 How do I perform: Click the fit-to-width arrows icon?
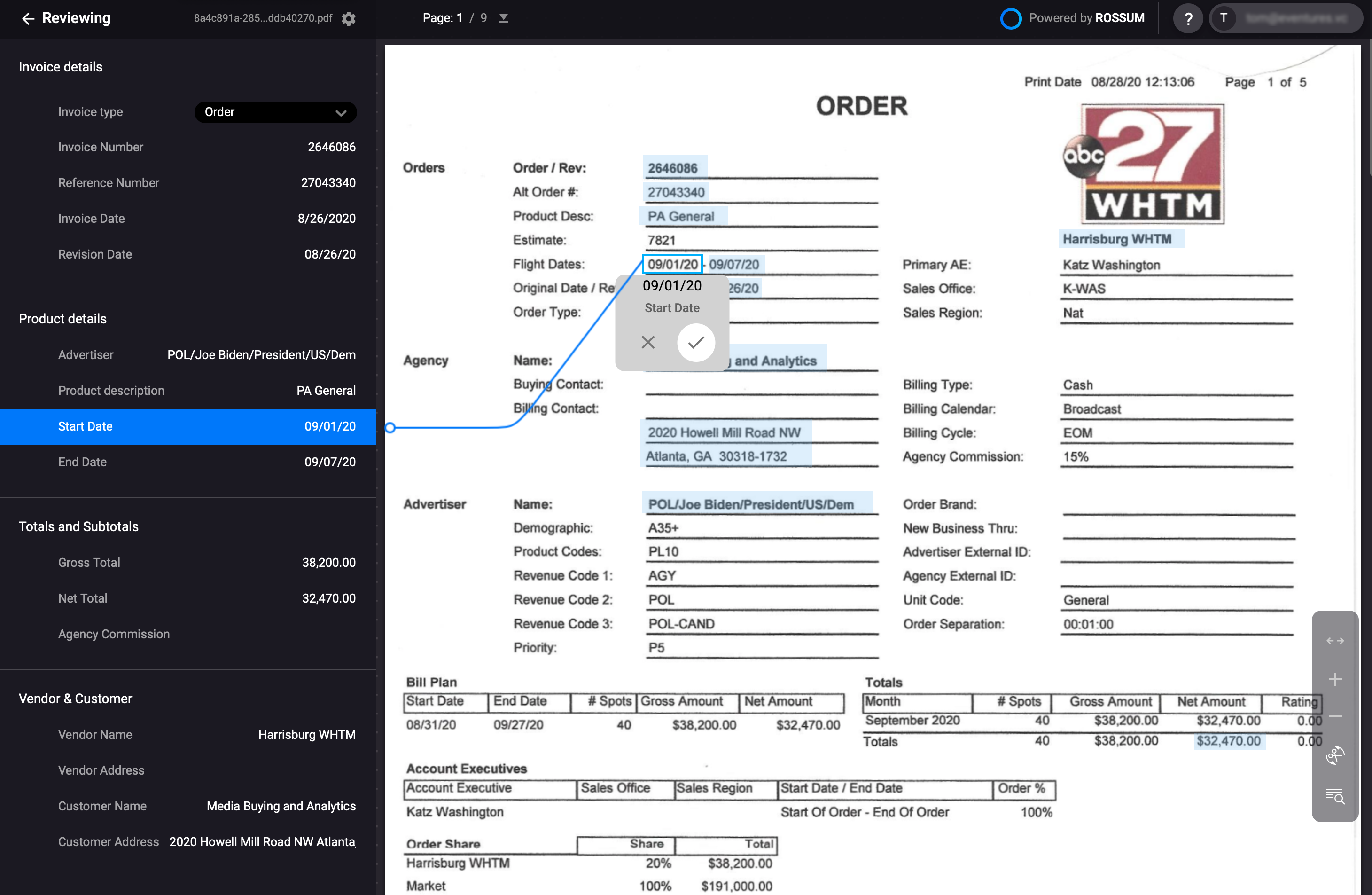(x=1335, y=641)
